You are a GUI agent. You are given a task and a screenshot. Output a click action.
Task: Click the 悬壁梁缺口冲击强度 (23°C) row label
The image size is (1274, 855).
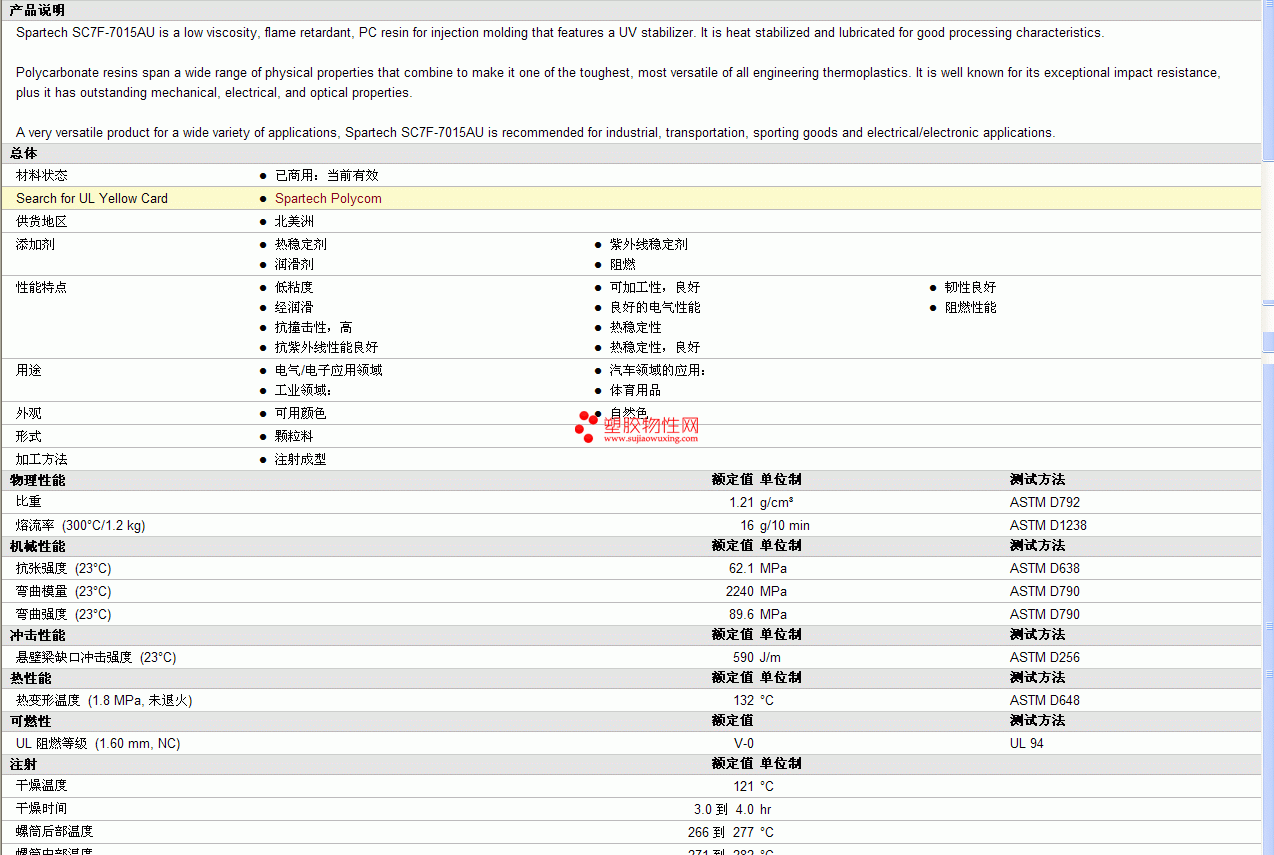click(96, 657)
